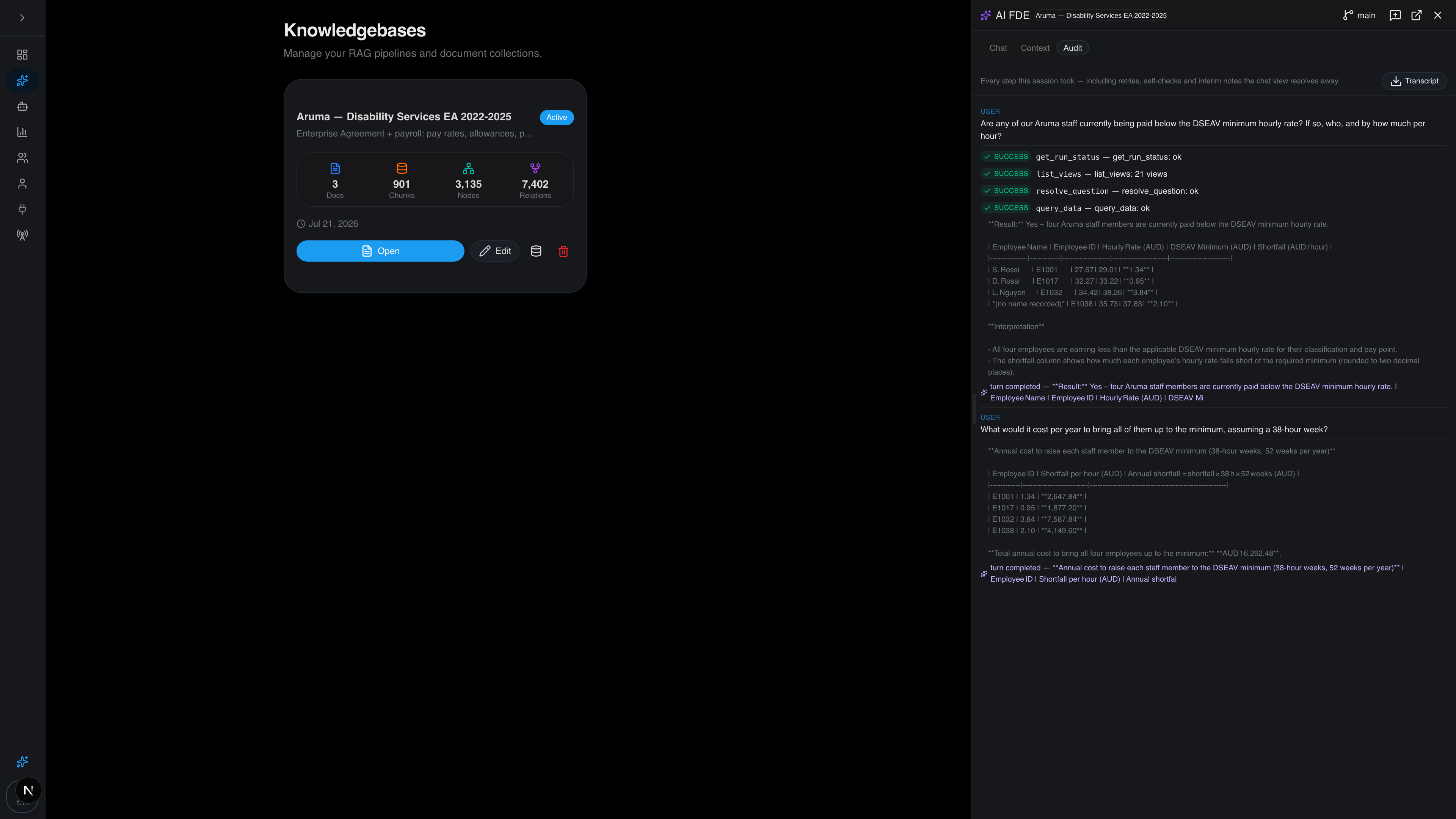1456x819 pixels.
Task: Click the Docs document icon showing 3
Action: (334, 168)
